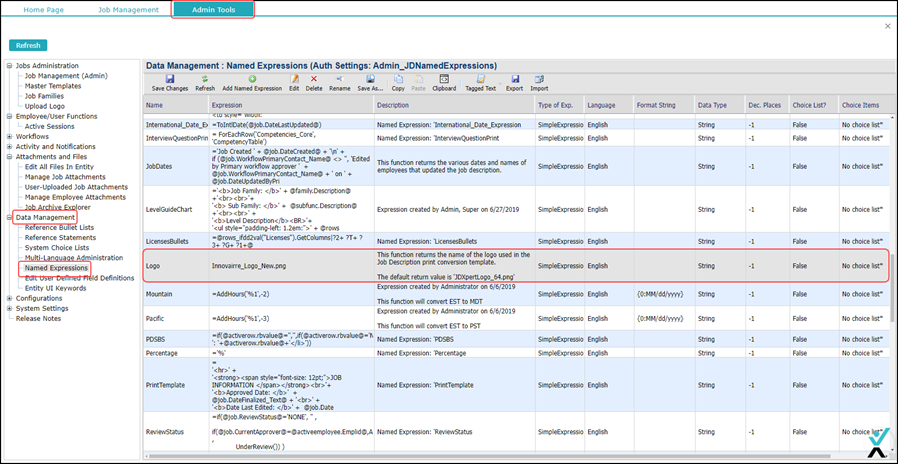Viewport: 899px width, 464px height.
Task: Open Edit All Files In Entity
Action: [61, 167]
